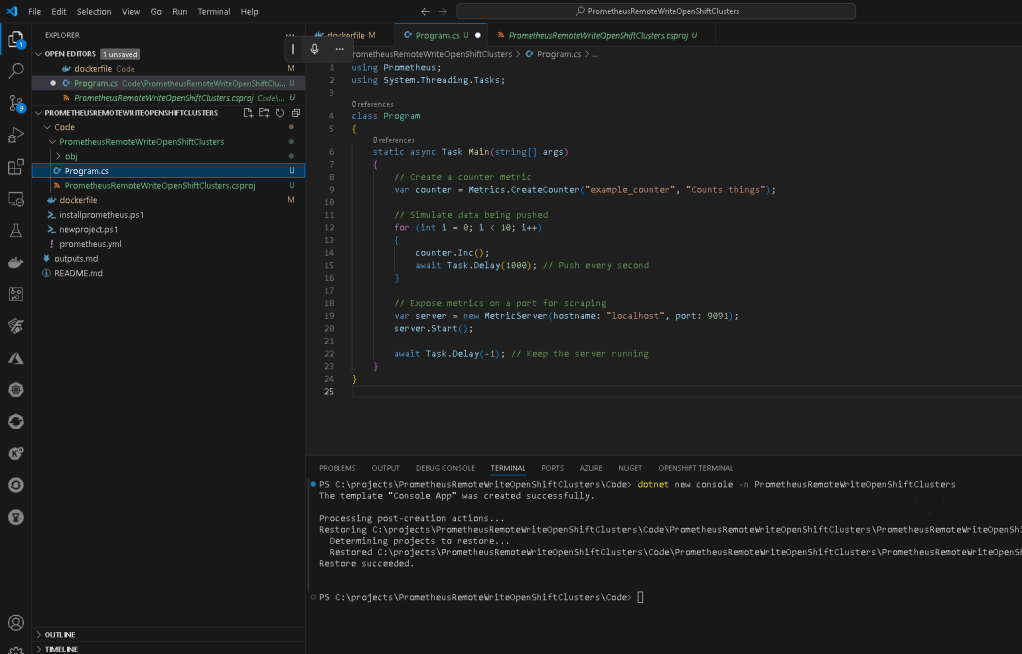This screenshot has height=654, width=1022.
Task: Go back with the navigation arrow
Action: pyautogui.click(x=425, y=11)
